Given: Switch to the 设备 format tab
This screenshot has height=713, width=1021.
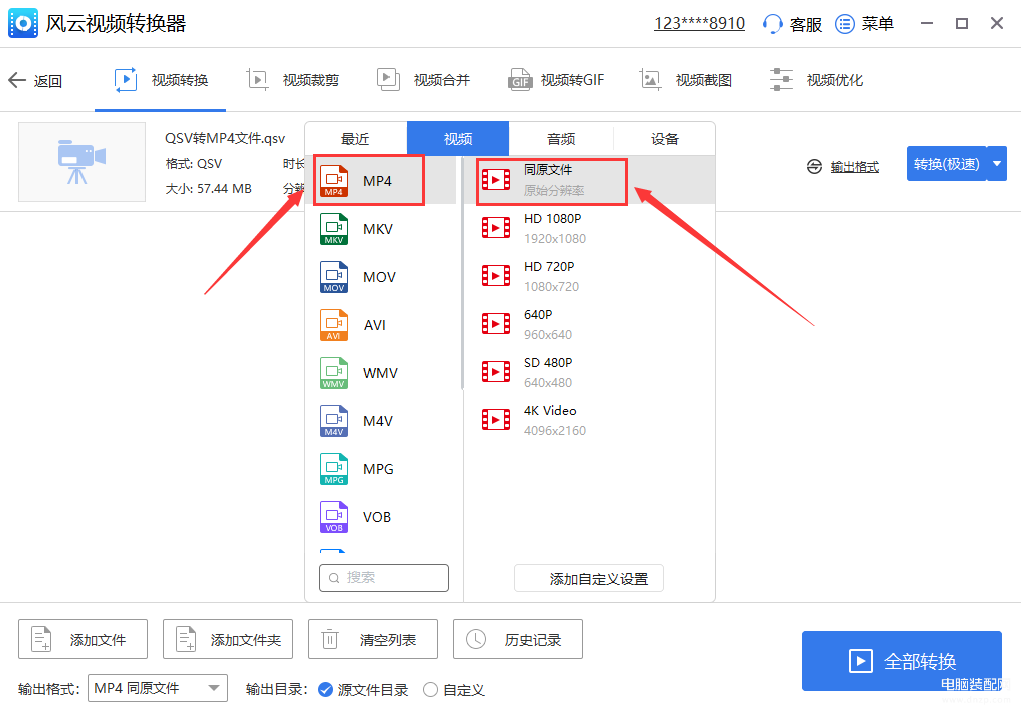Looking at the screenshot, I should 665,139.
